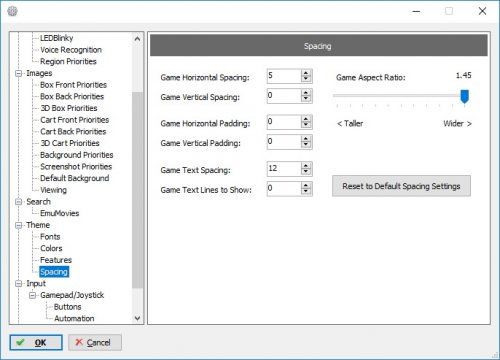Image resolution: width=500 pixels, height=360 pixels.
Task: Open Screenshot Priorities
Action: pyautogui.click(x=76, y=166)
